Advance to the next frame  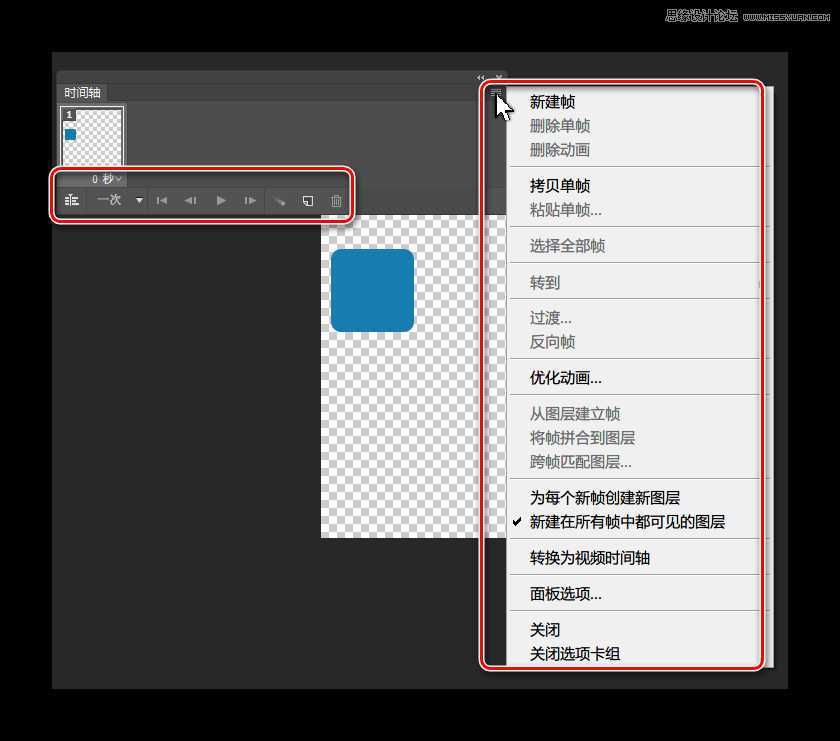(x=249, y=199)
